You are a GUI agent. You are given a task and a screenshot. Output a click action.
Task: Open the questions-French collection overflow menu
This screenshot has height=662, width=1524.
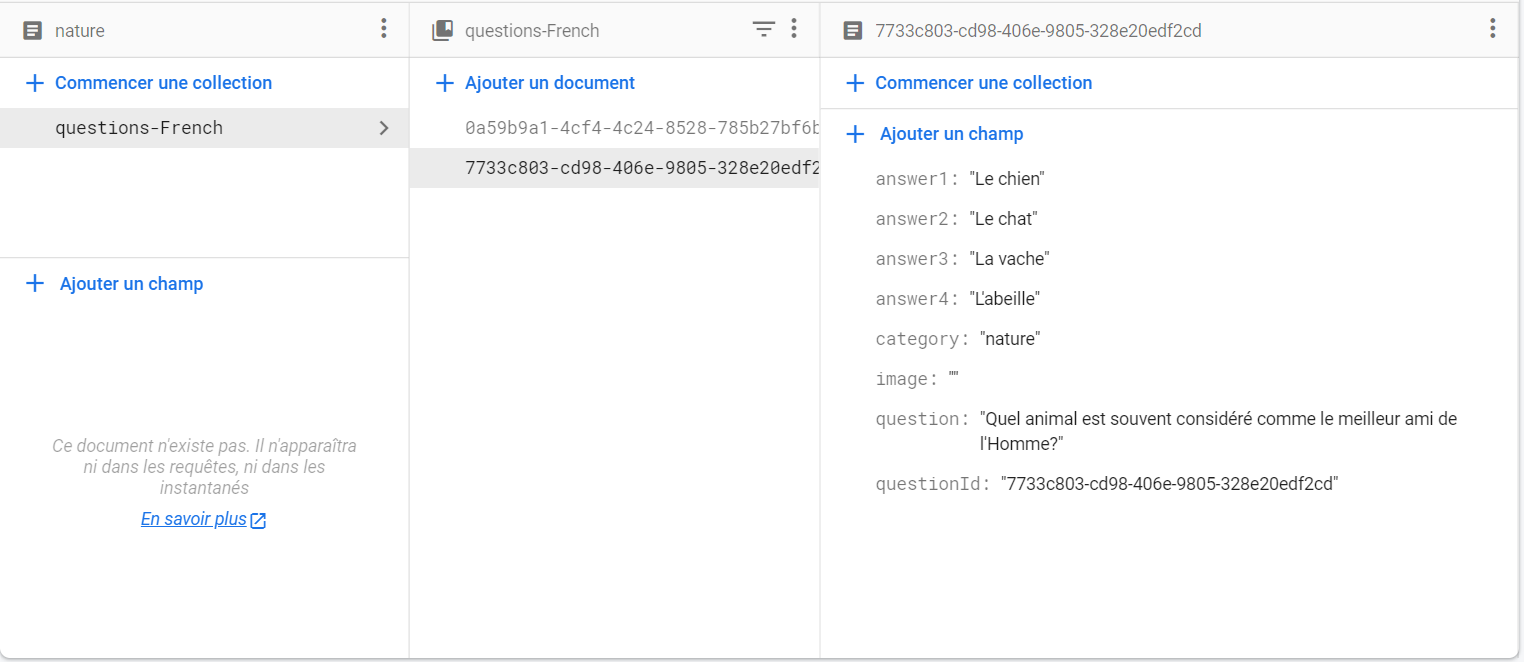coord(794,29)
